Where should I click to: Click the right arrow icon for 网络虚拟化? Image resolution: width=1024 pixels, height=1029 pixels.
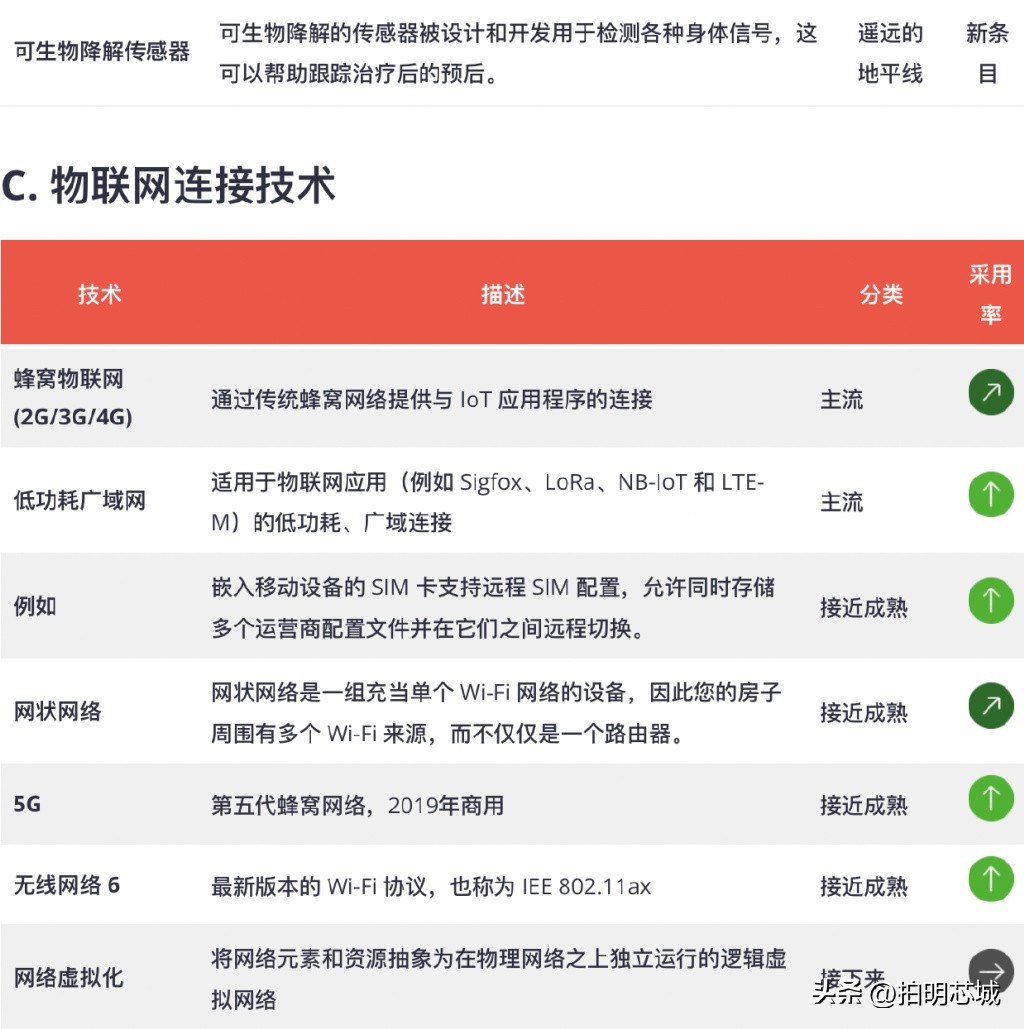(990, 970)
